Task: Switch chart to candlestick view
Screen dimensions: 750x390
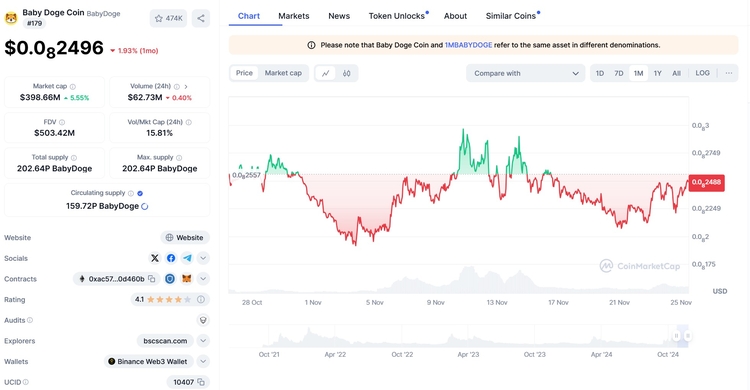Action: click(347, 73)
